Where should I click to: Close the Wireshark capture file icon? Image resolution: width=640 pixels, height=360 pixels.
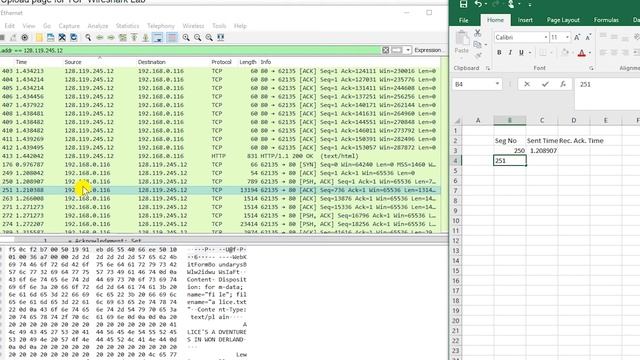coord(62,38)
